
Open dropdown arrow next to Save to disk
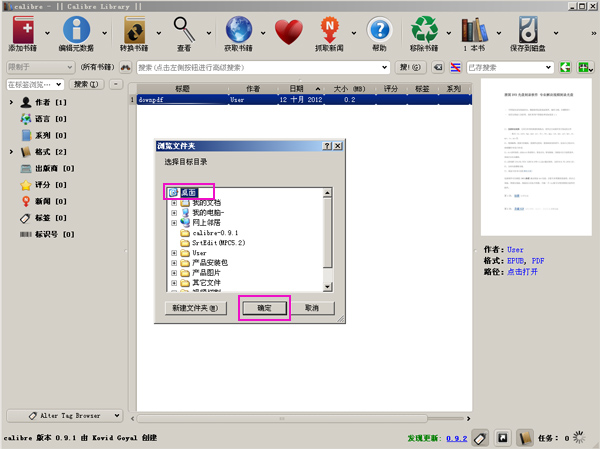[556, 33]
